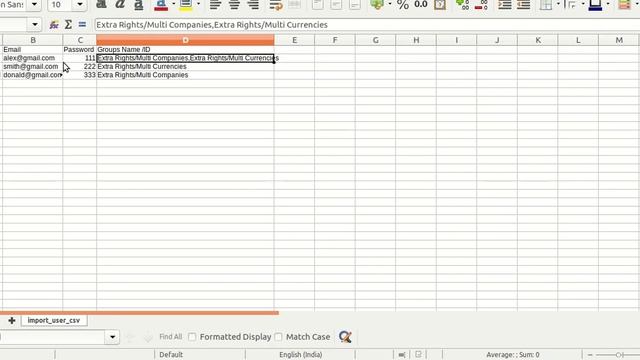Viewport: 640px width, 360px height.
Task: Open Find & Replace dialog icon
Action: (345, 337)
